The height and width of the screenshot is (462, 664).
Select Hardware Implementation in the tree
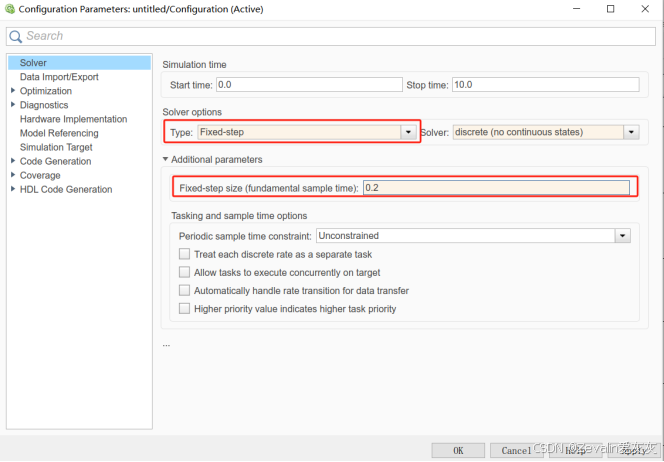[73, 119]
